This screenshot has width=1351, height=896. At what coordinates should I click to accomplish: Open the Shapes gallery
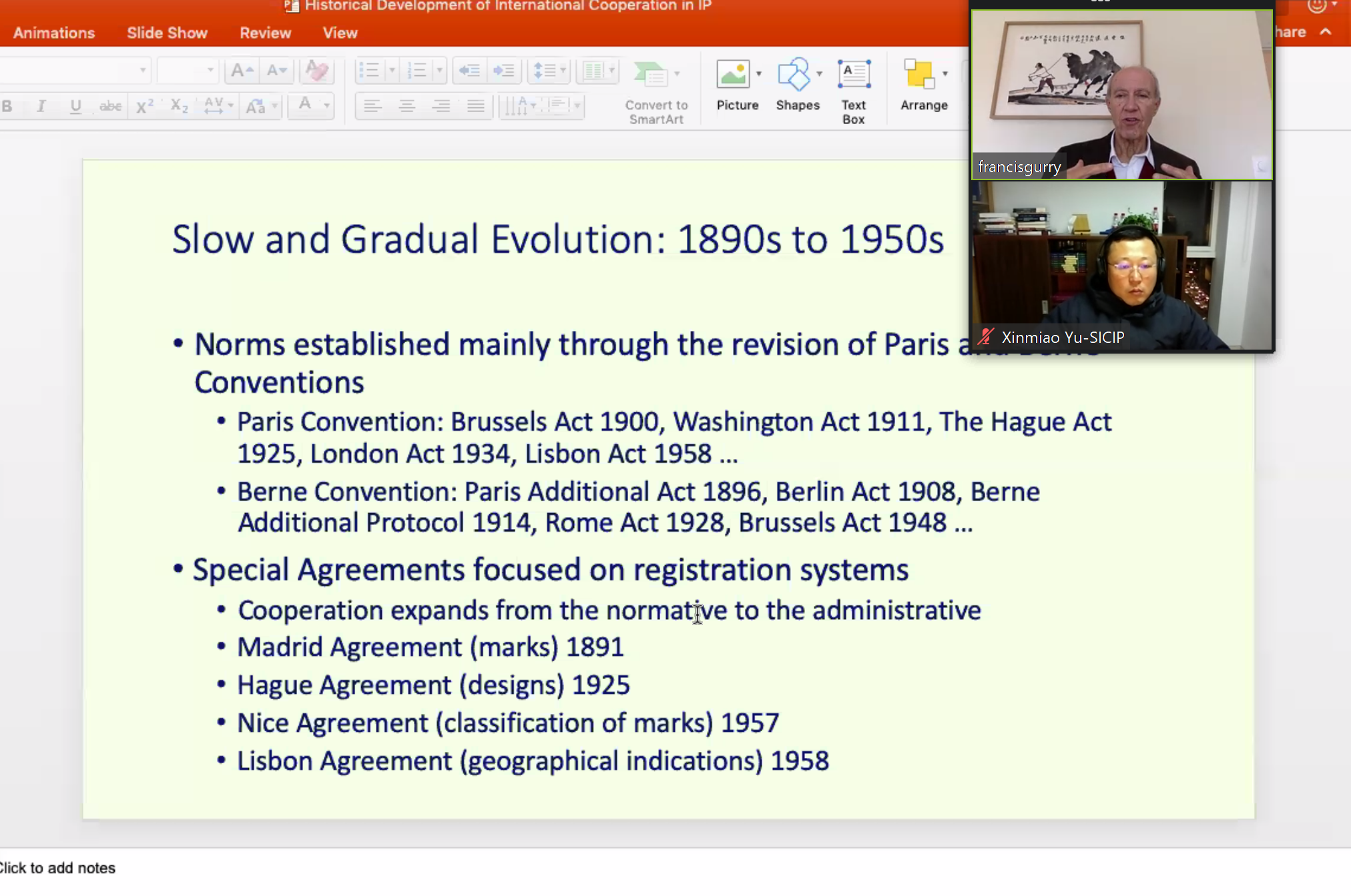tap(794, 75)
